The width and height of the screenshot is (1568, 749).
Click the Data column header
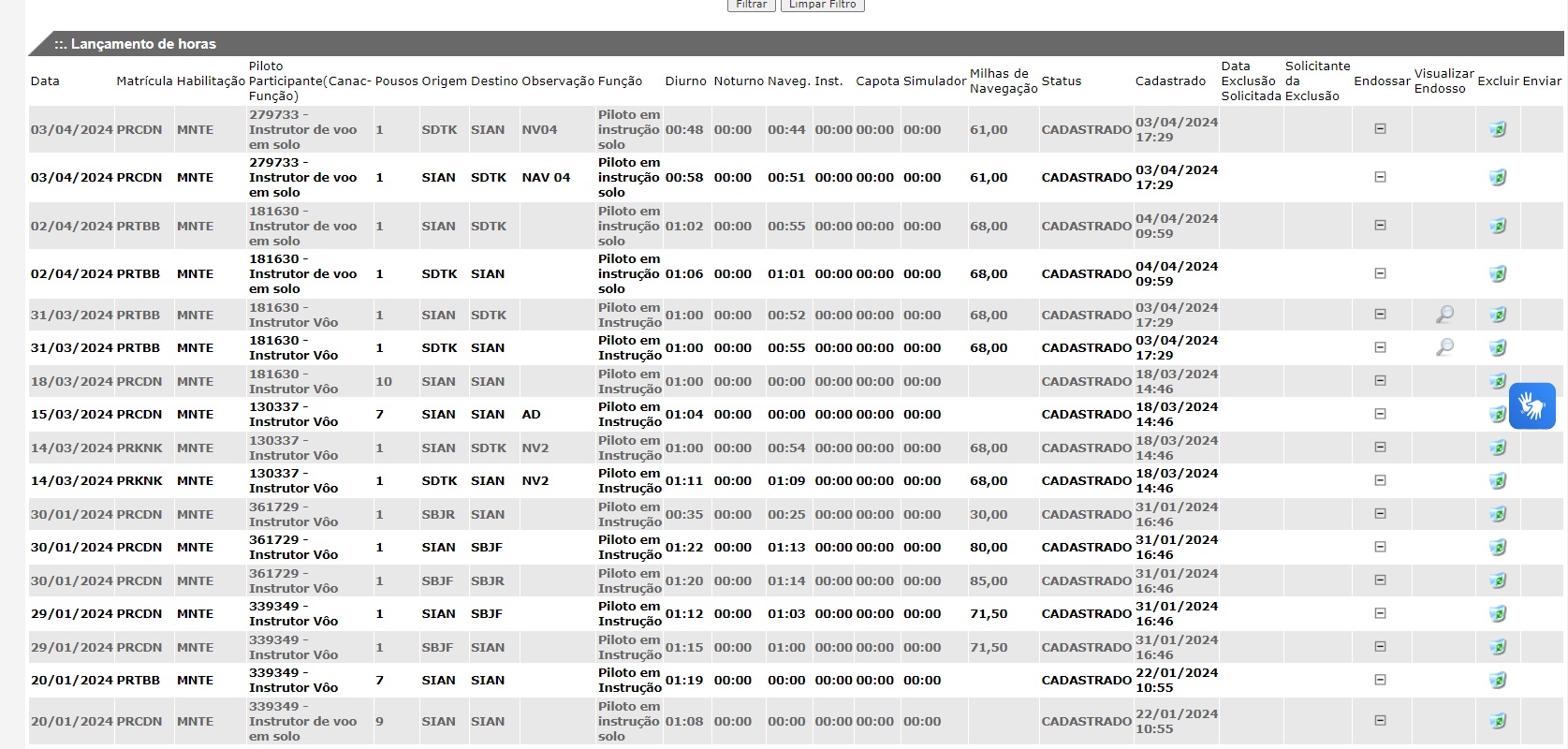tap(45, 81)
